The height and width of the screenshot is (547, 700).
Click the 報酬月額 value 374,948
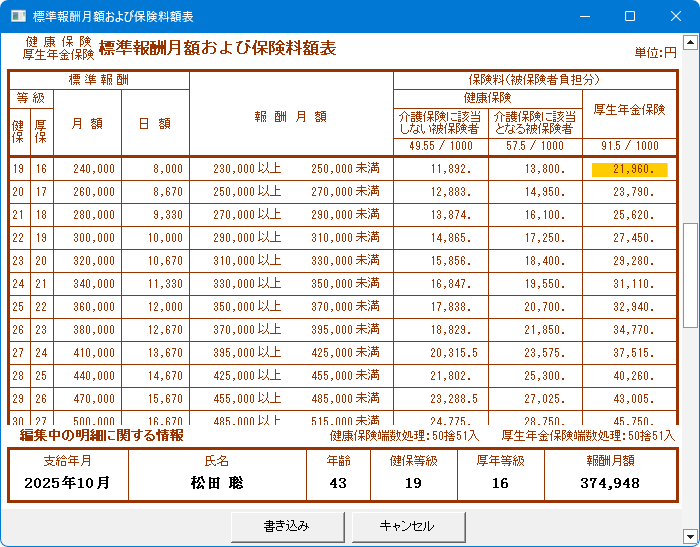pyautogui.click(x=610, y=483)
